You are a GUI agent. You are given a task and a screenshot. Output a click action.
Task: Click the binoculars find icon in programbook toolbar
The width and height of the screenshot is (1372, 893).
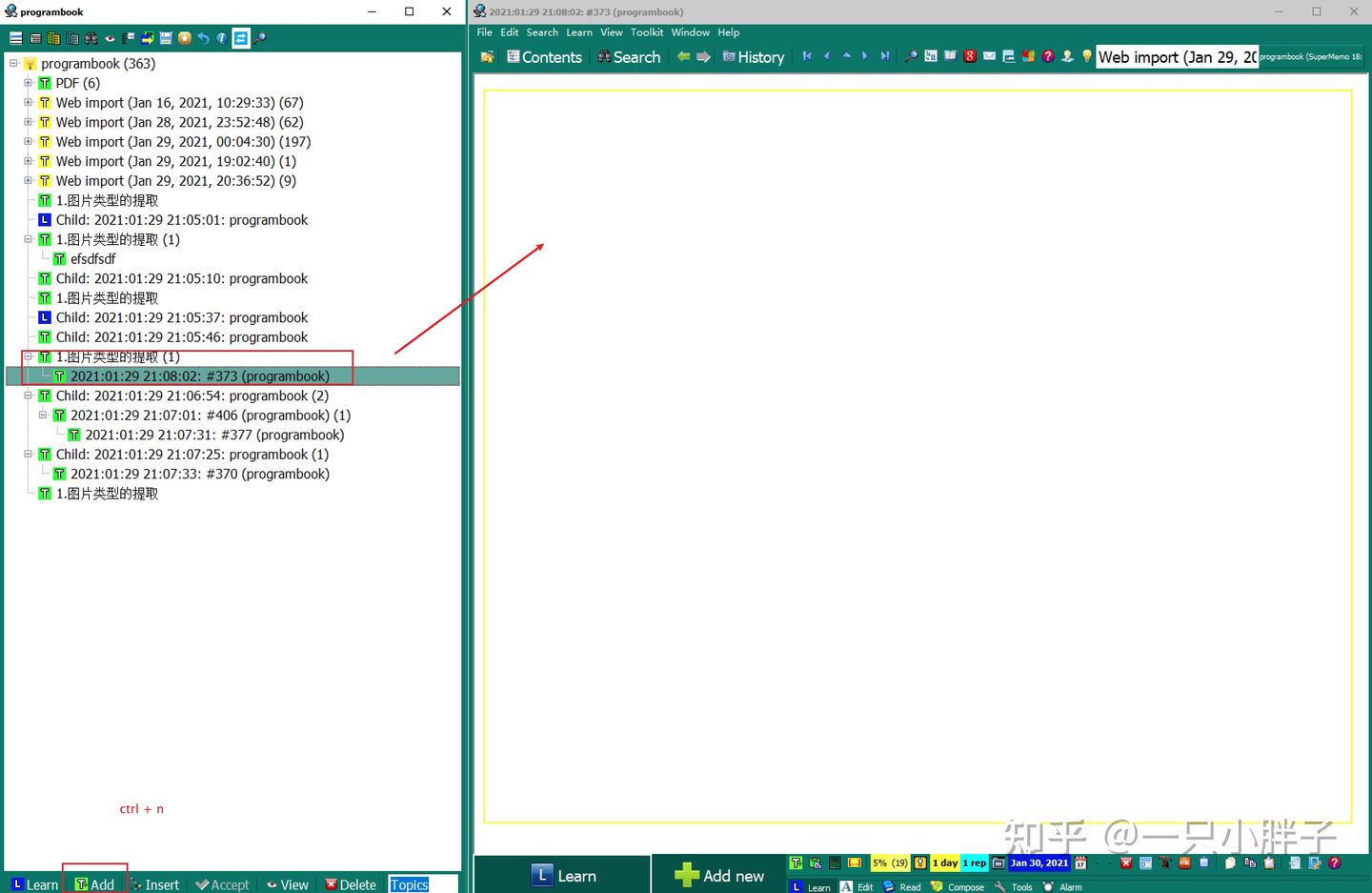click(91, 38)
